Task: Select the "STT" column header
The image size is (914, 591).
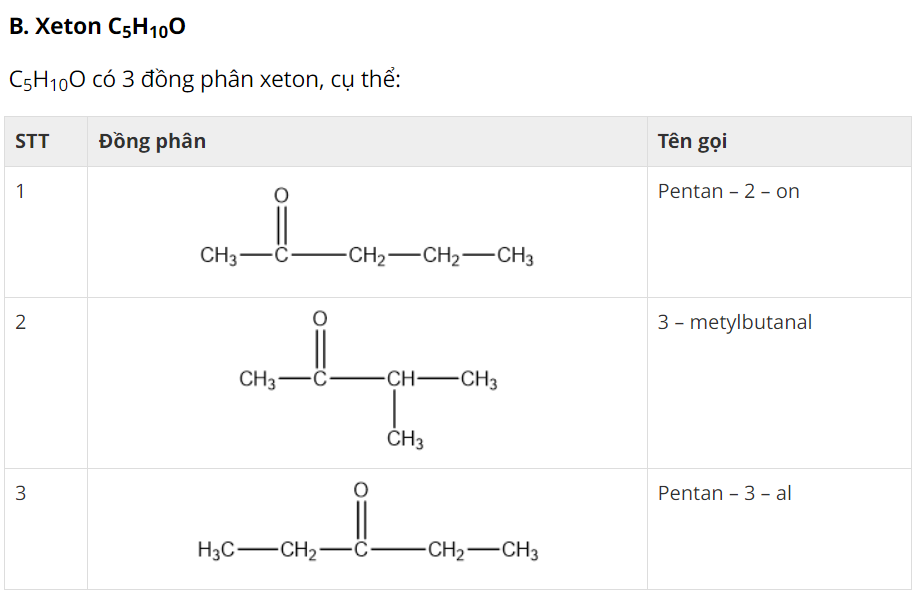Action: click(x=32, y=141)
